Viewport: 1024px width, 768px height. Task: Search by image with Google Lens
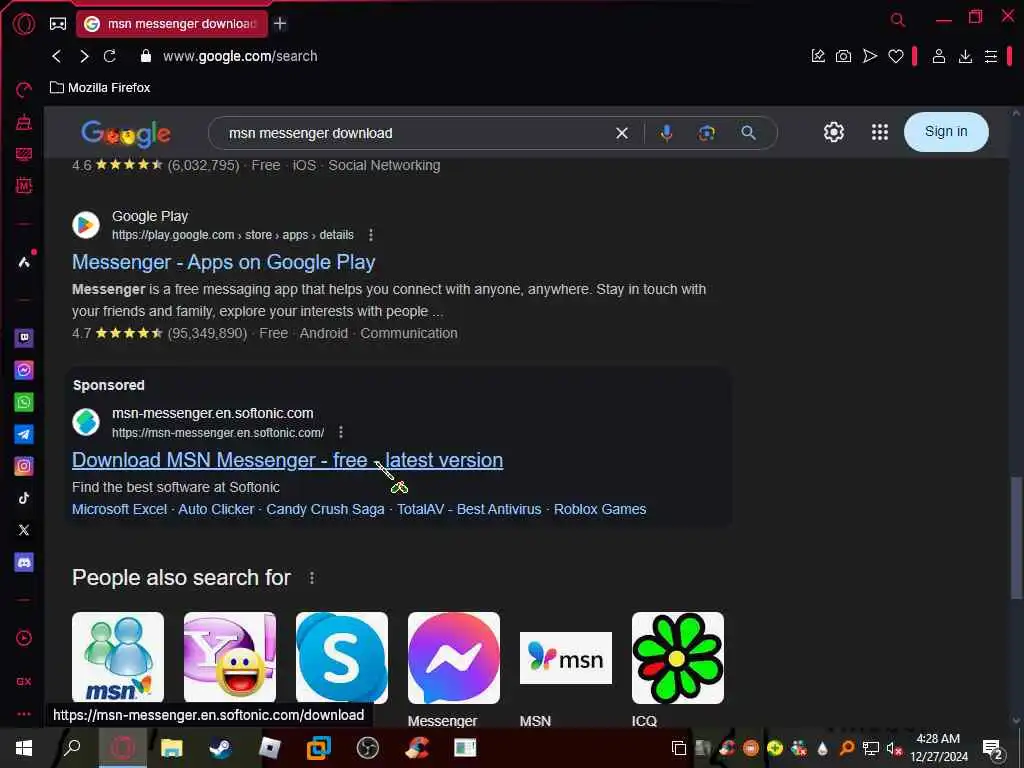[707, 133]
